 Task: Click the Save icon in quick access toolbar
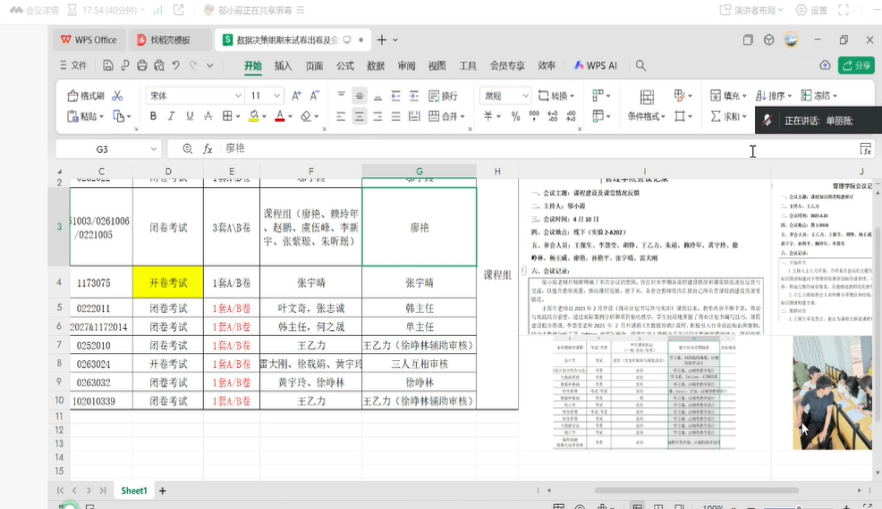pyautogui.click(x=107, y=66)
